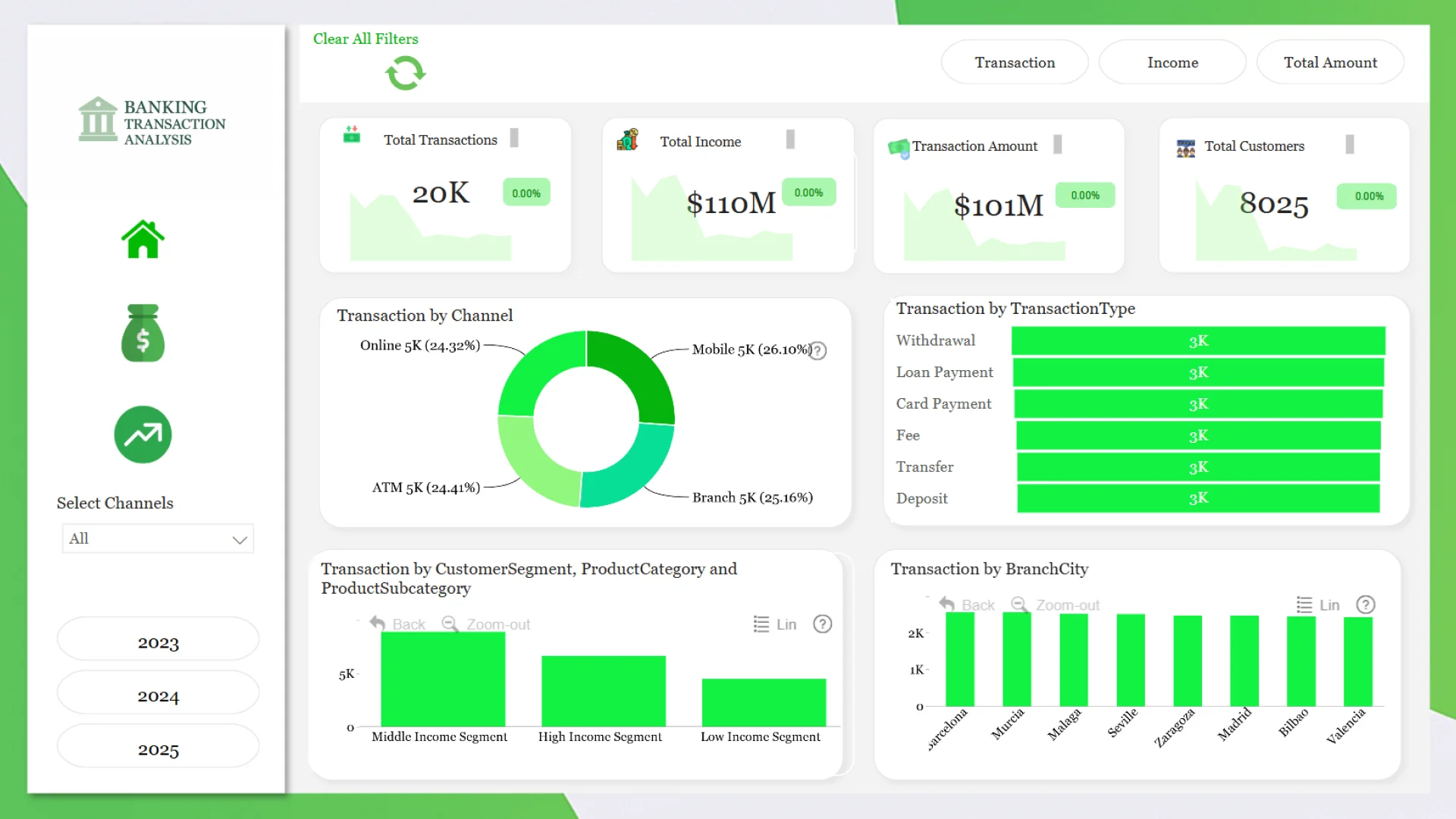Switch to the Income tab
The image size is (1456, 819).
pyautogui.click(x=1172, y=62)
